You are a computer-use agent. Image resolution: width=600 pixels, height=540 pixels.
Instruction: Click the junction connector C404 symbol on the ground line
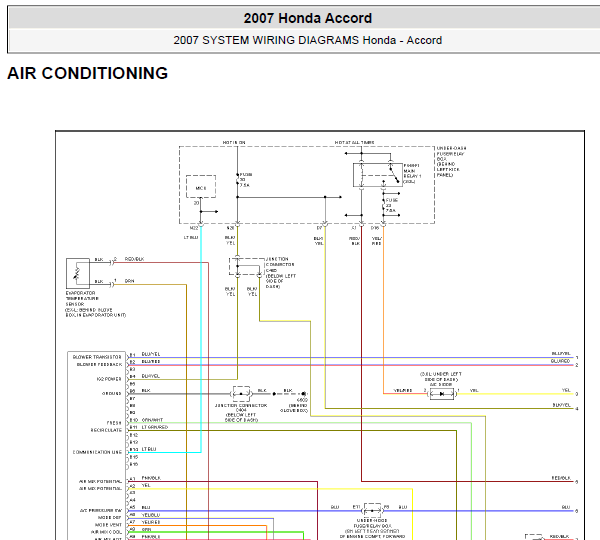(241, 393)
